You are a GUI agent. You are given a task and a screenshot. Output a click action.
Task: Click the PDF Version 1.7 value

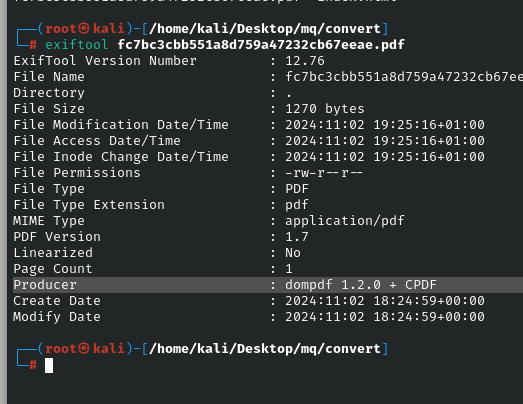pyautogui.click(x=297, y=237)
